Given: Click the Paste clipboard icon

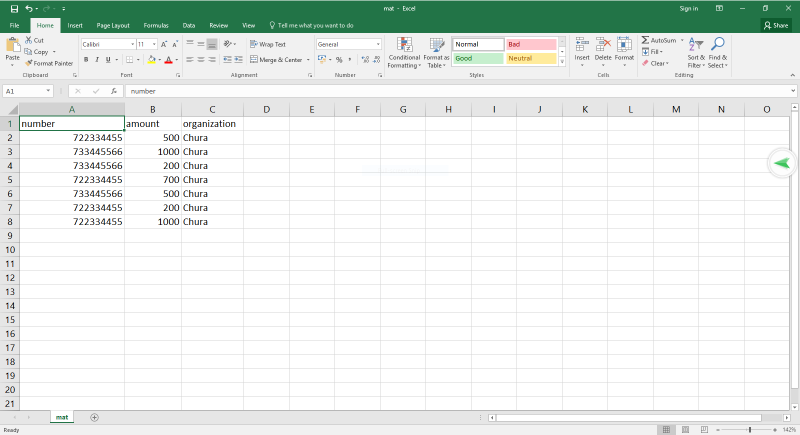Looking at the screenshot, I should [x=12, y=46].
